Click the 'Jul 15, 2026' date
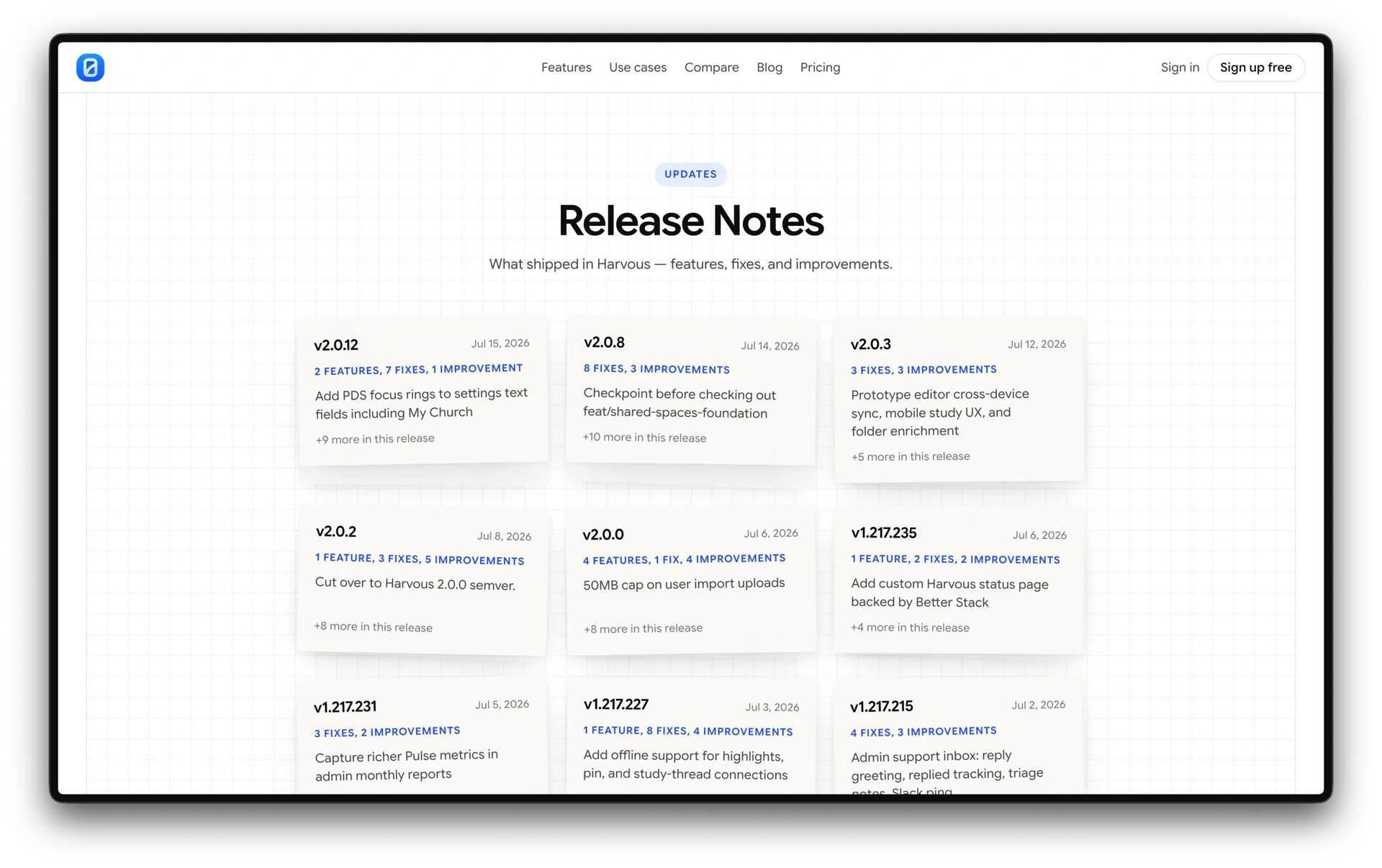The image size is (1382, 868). click(500, 343)
